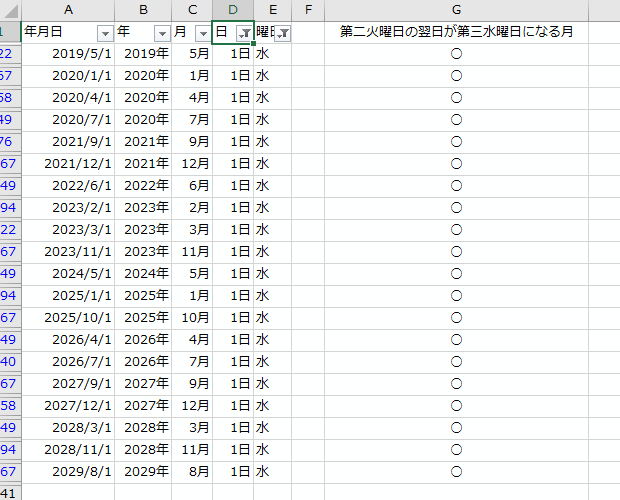Select cell containing 2021/12/1
Viewport: 620px width, 500px height.
pyautogui.click(x=68, y=164)
